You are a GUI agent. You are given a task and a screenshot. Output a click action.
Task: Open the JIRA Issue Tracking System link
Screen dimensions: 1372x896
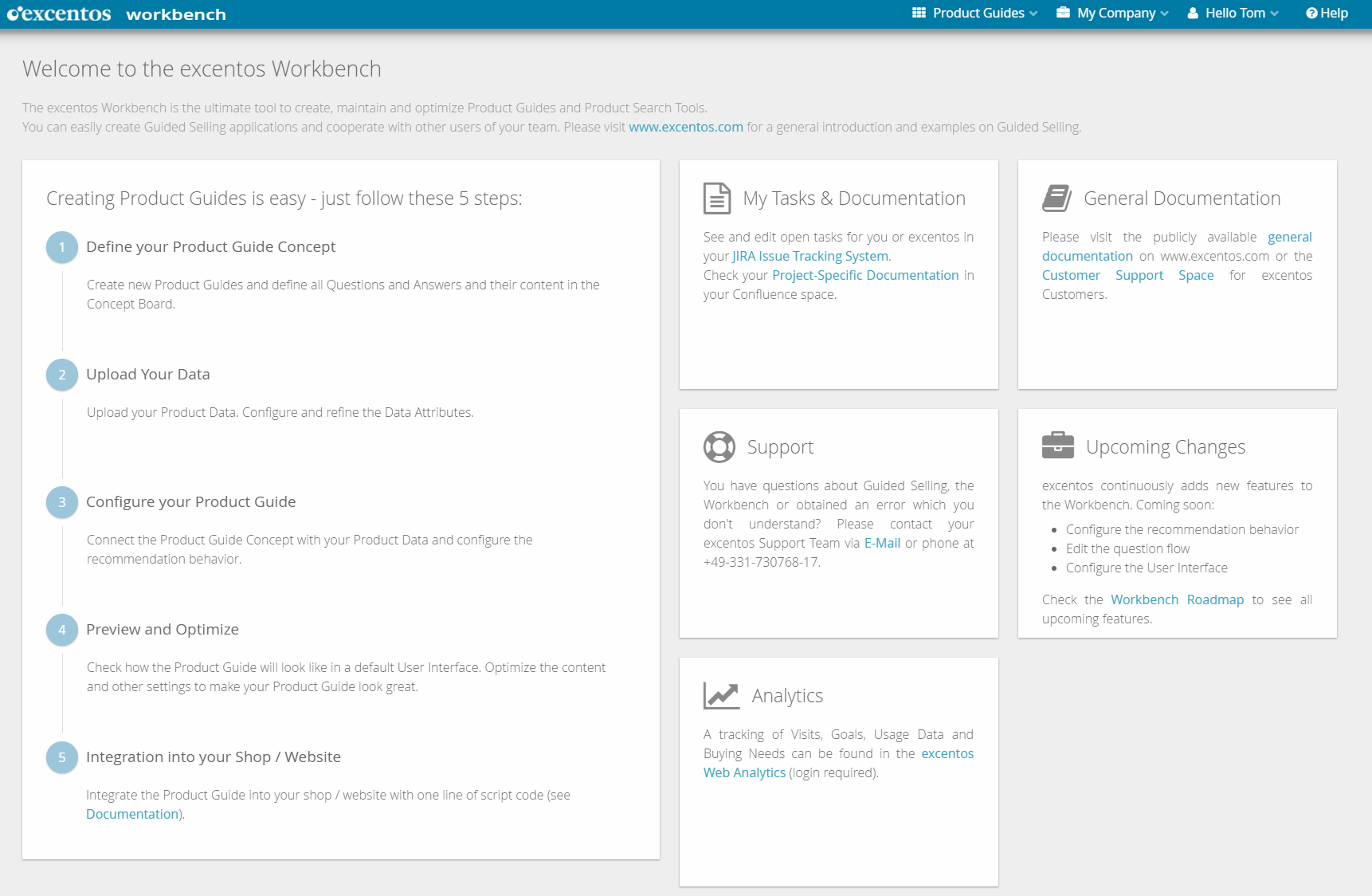point(810,256)
